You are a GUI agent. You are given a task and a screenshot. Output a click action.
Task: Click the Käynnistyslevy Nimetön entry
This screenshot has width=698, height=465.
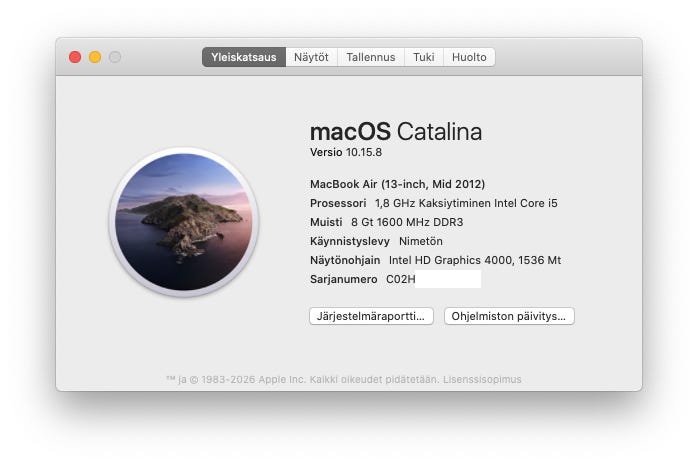(x=376, y=241)
